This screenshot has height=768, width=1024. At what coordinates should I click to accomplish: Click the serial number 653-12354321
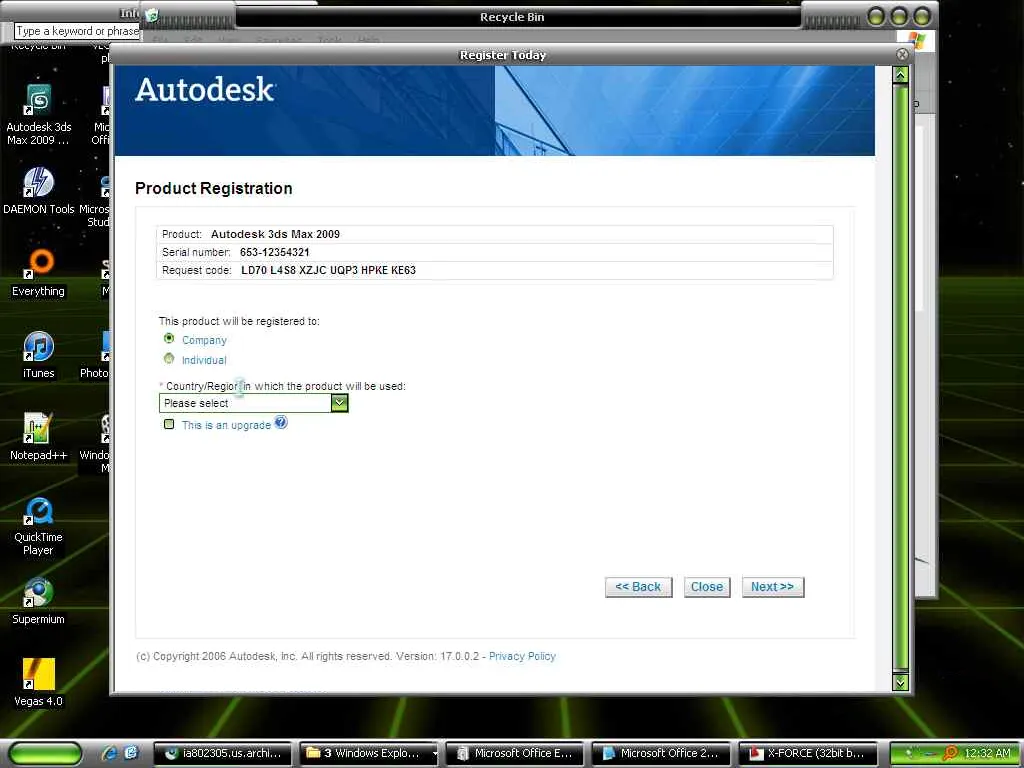[274, 252]
